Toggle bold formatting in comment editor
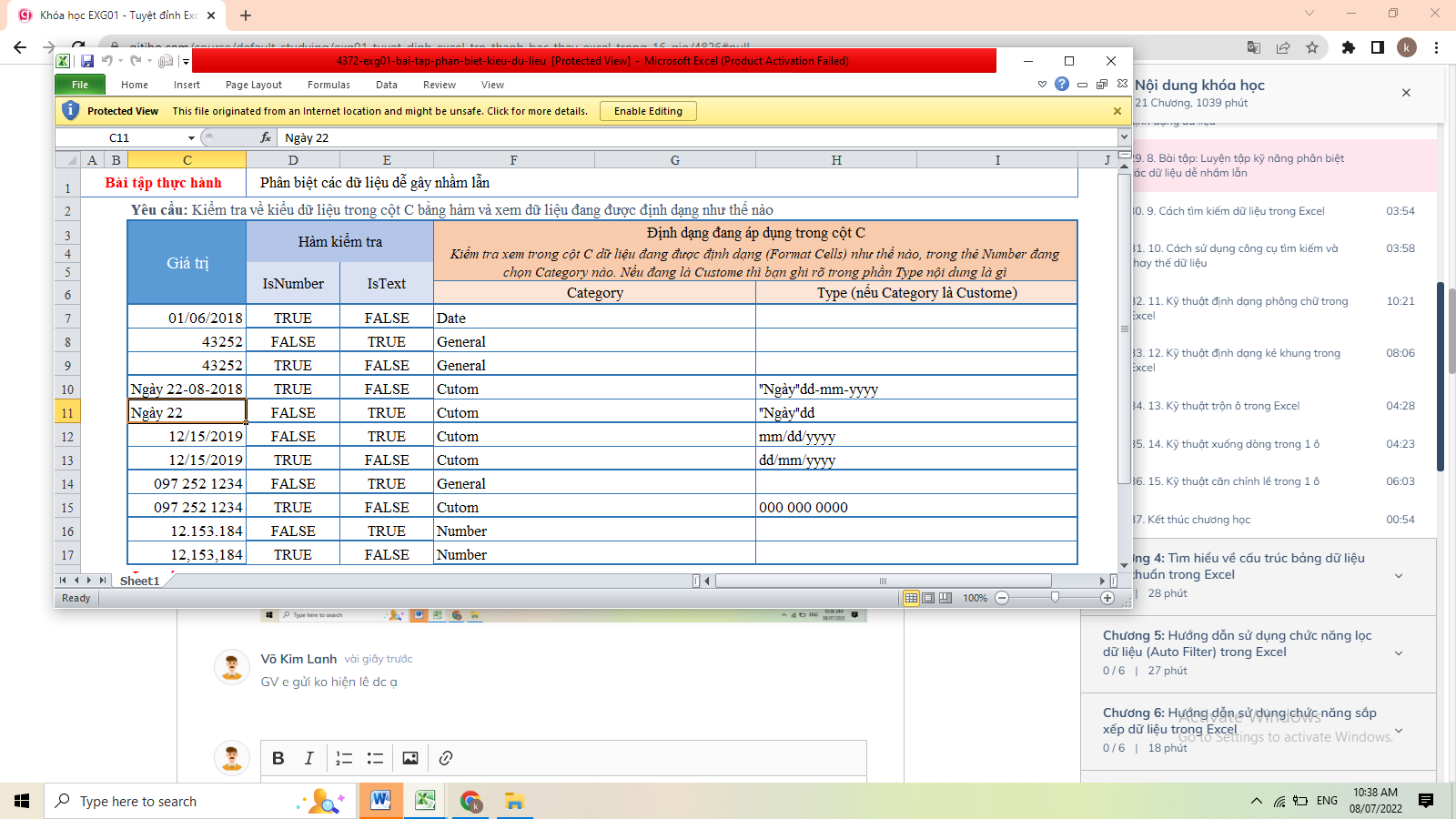The width and height of the screenshot is (1456, 819). coord(278,758)
